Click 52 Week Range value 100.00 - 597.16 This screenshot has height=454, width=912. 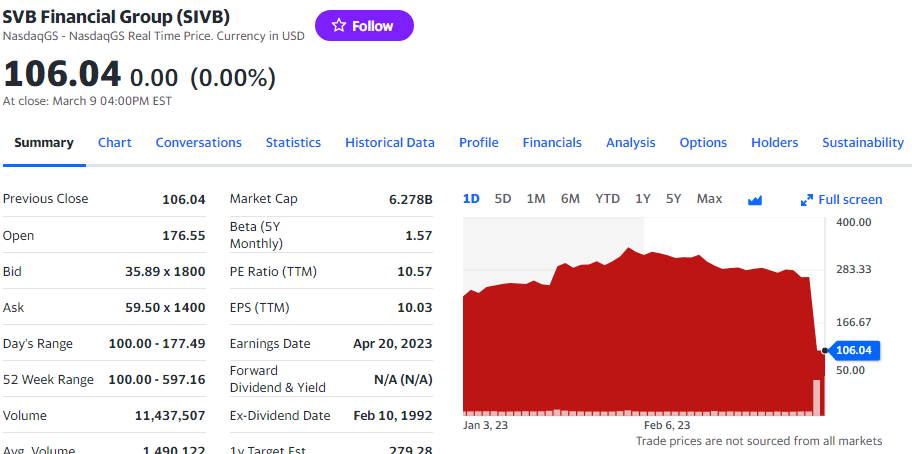[x=157, y=380]
